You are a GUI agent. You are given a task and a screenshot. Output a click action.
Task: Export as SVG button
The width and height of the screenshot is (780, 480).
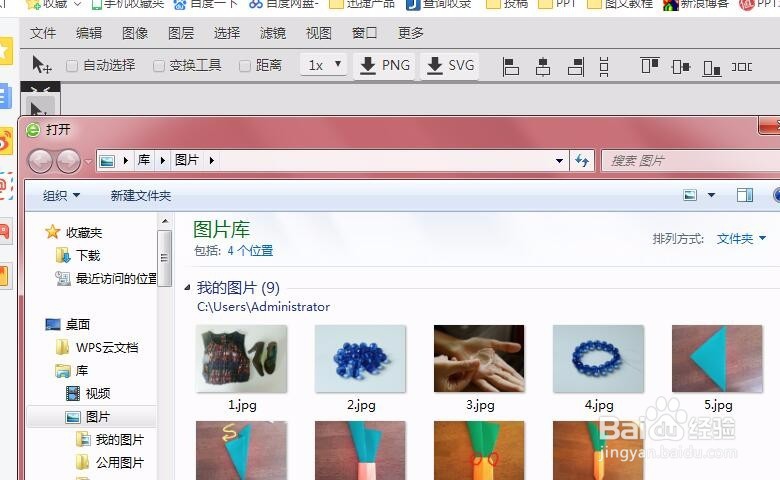coord(450,65)
